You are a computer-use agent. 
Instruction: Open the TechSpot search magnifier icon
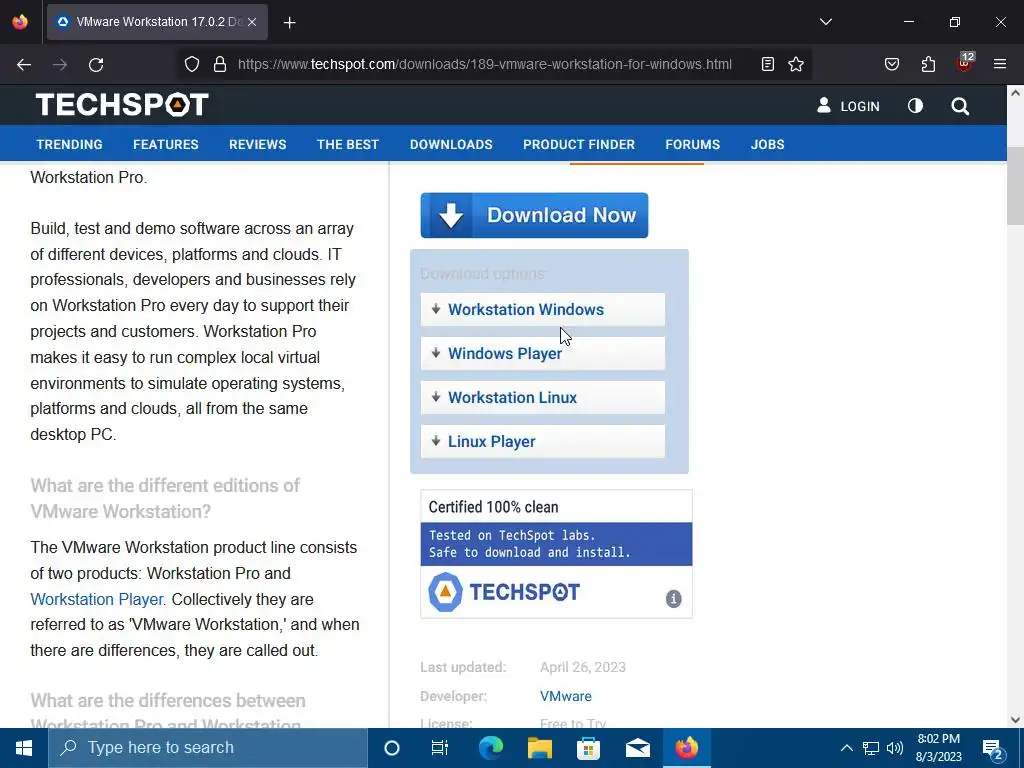point(960,106)
